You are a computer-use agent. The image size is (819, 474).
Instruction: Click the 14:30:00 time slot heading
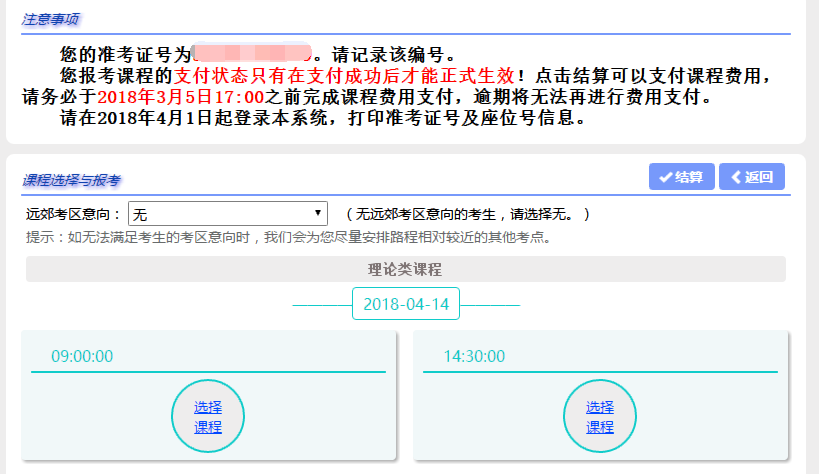tap(474, 356)
